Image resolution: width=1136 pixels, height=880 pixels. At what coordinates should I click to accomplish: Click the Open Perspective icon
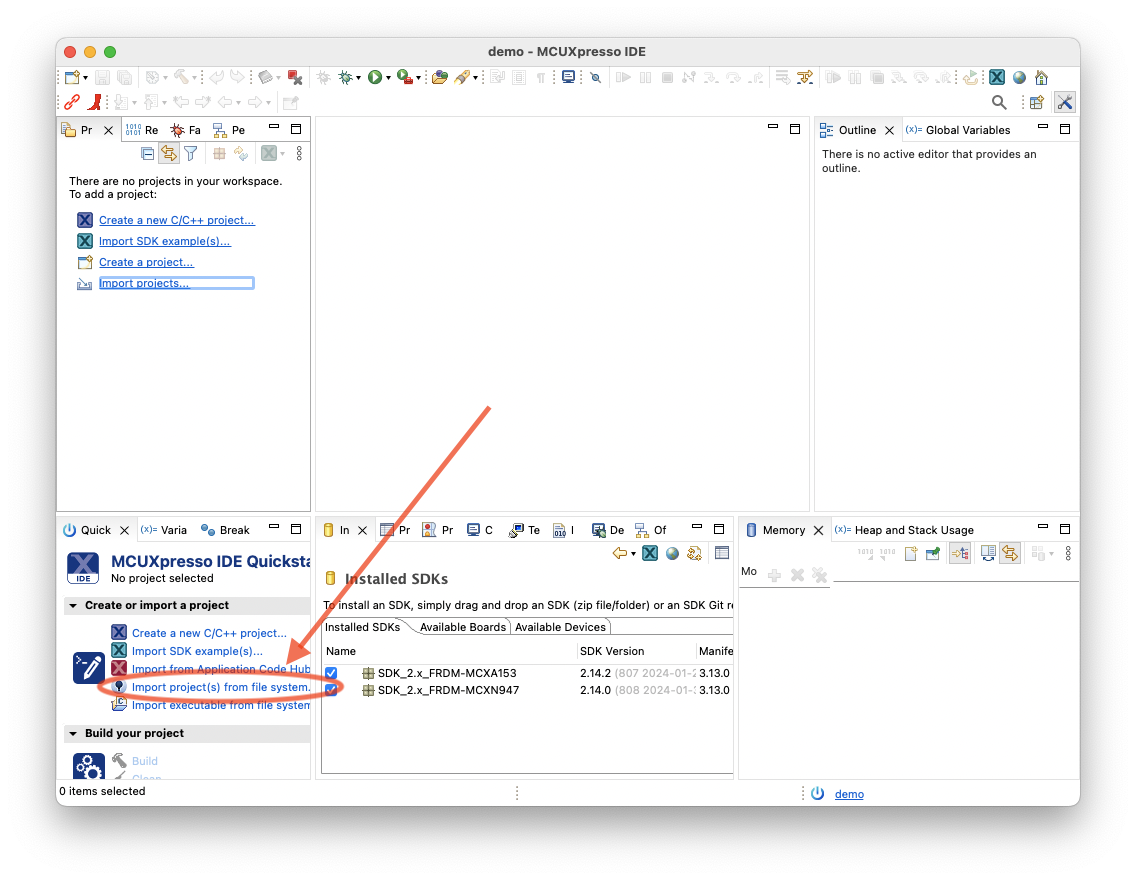[1037, 102]
